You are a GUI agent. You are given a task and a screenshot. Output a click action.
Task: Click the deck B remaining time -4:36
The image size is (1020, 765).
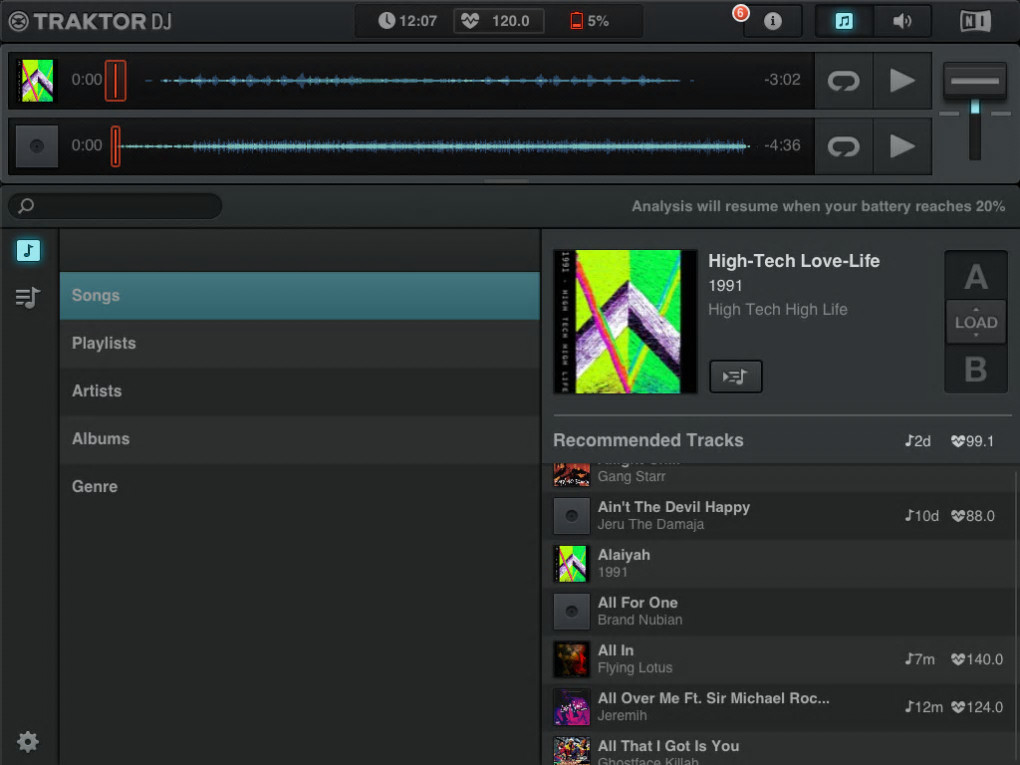coord(782,145)
